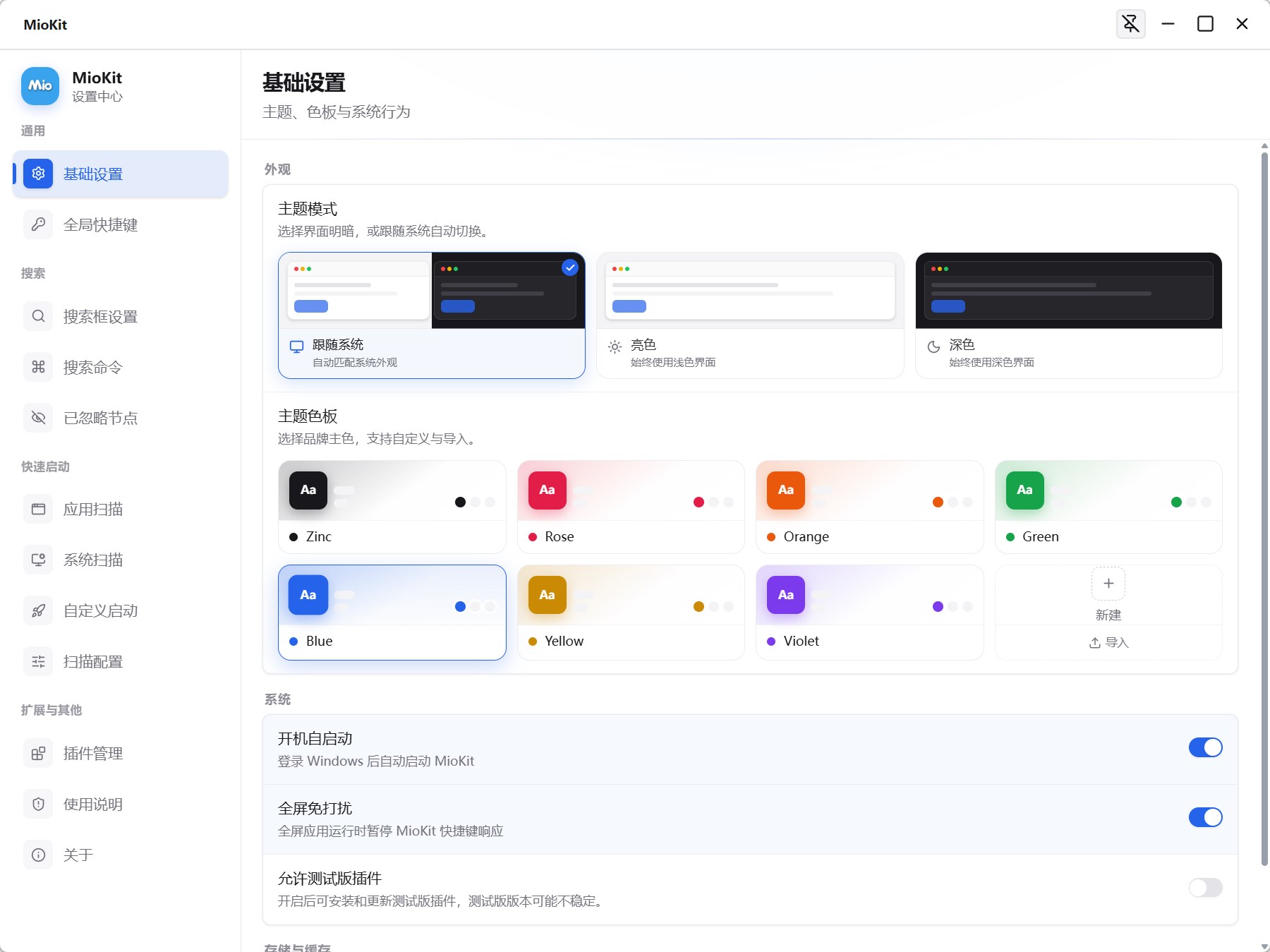Click the 新建 label to add palette
Viewport: 1270px width, 952px height.
(1108, 615)
